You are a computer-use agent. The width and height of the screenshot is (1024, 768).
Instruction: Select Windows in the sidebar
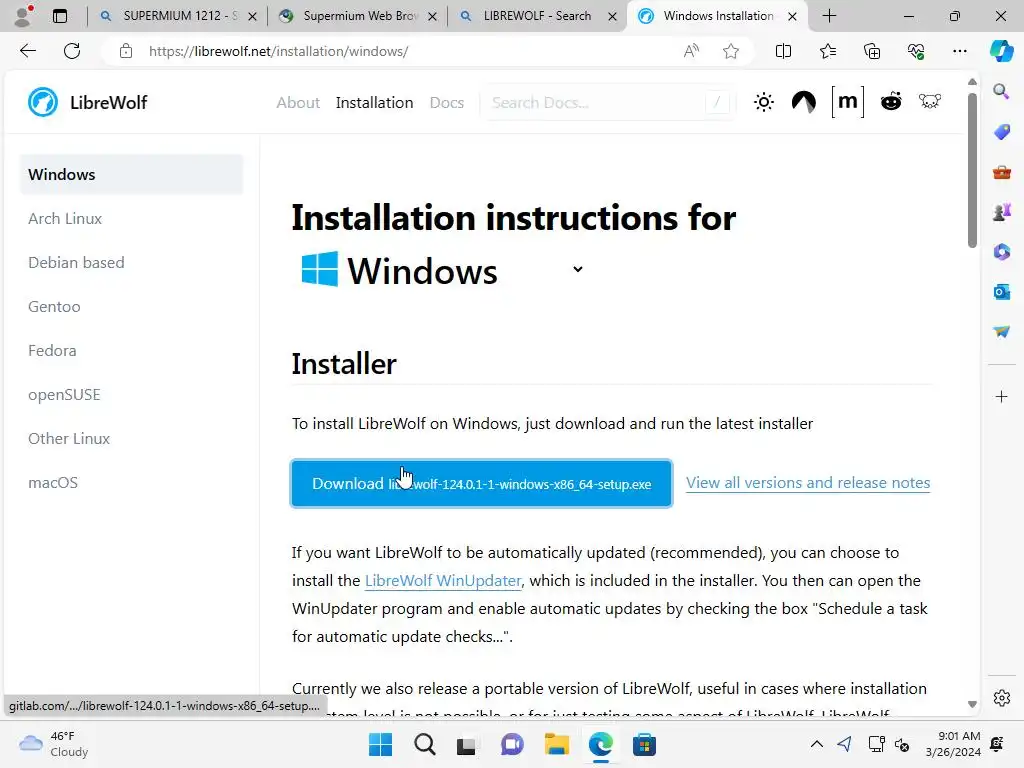(x=131, y=174)
